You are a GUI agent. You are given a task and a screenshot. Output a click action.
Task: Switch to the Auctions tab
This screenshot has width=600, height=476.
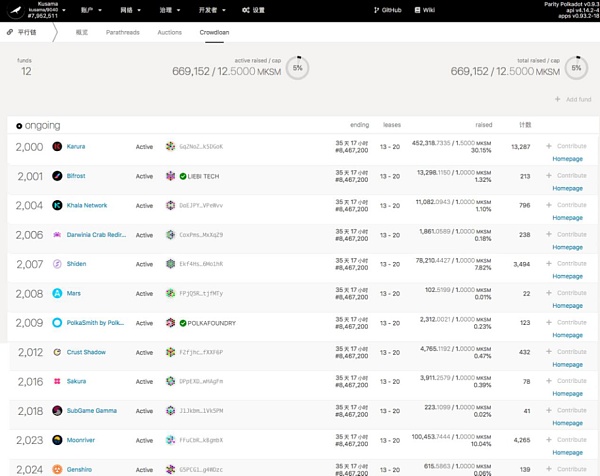[171, 32]
